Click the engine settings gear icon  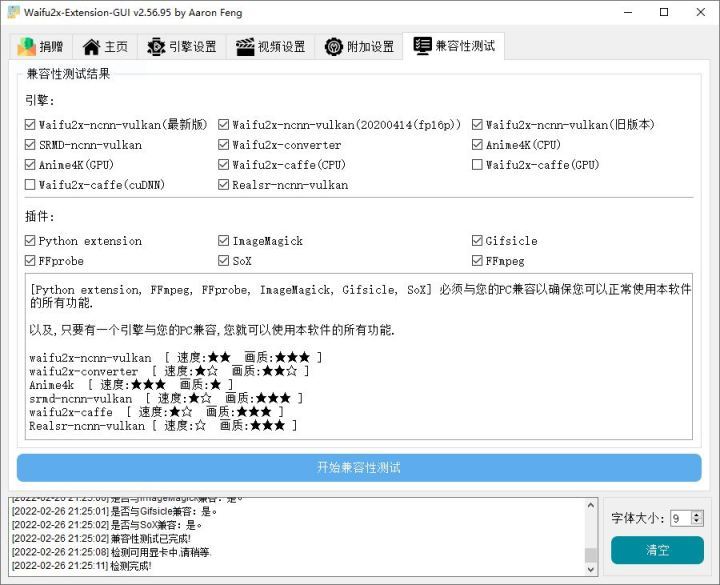(156, 46)
